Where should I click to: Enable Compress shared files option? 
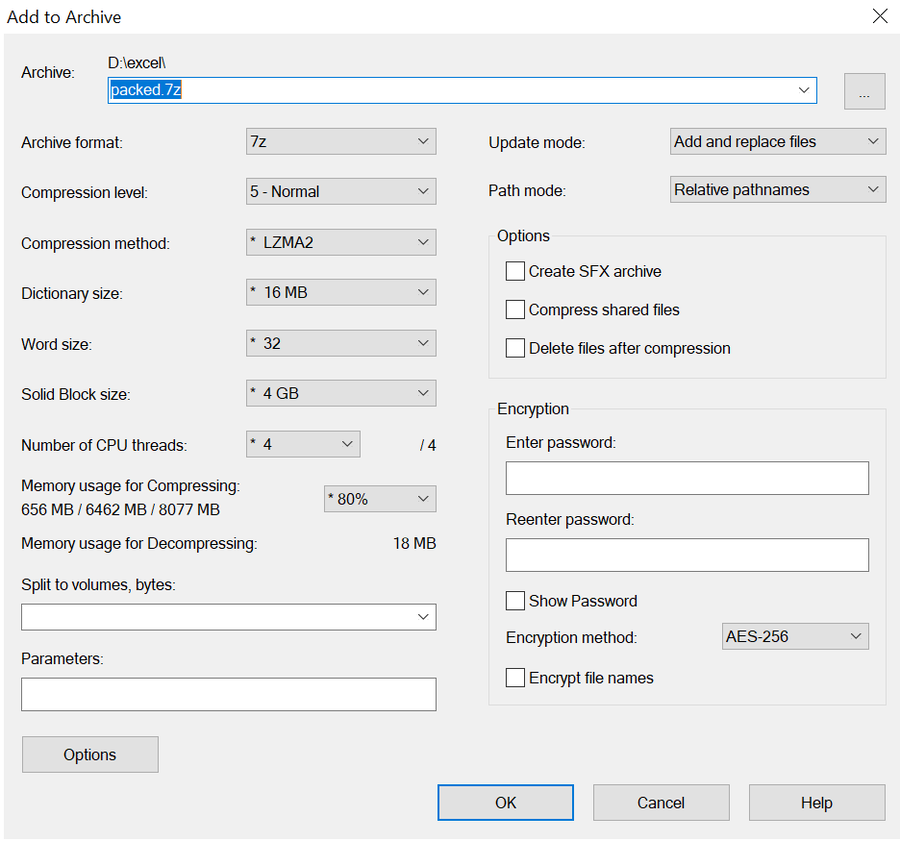515,309
